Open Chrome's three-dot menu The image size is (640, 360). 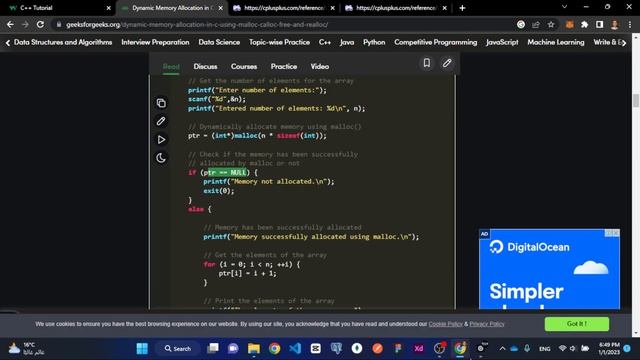(x=630, y=24)
